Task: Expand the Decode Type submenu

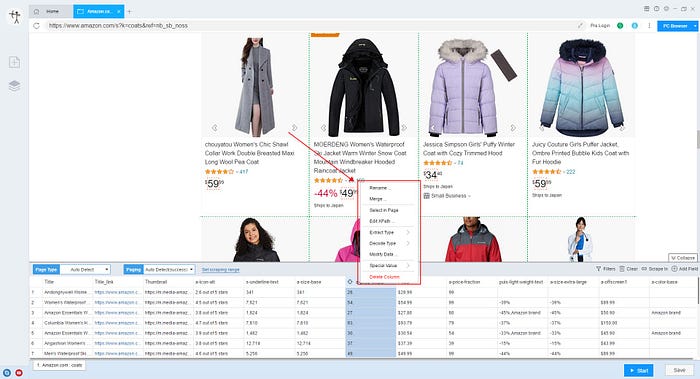Action: [388, 243]
